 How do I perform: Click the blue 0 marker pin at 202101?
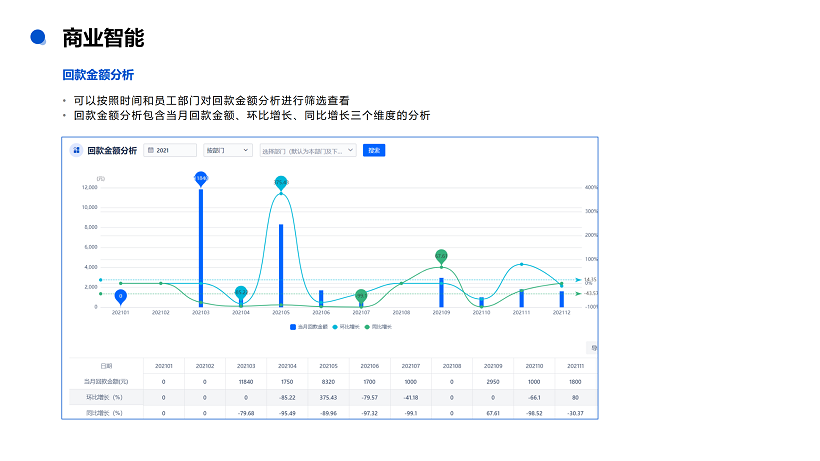pyautogui.click(x=121, y=296)
